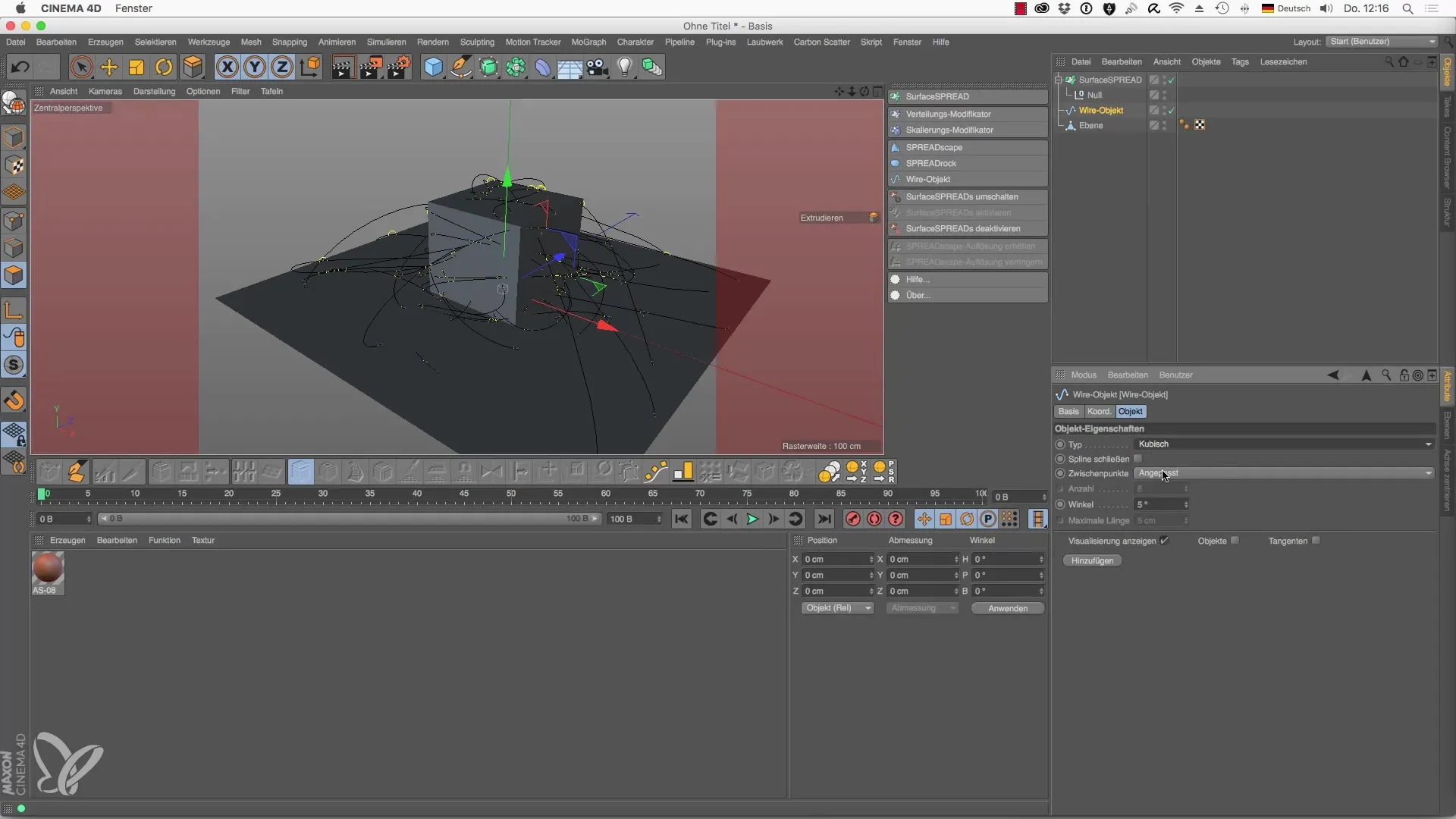This screenshot has height=819, width=1456.
Task: Open the Simulieren menu
Action: click(386, 42)
